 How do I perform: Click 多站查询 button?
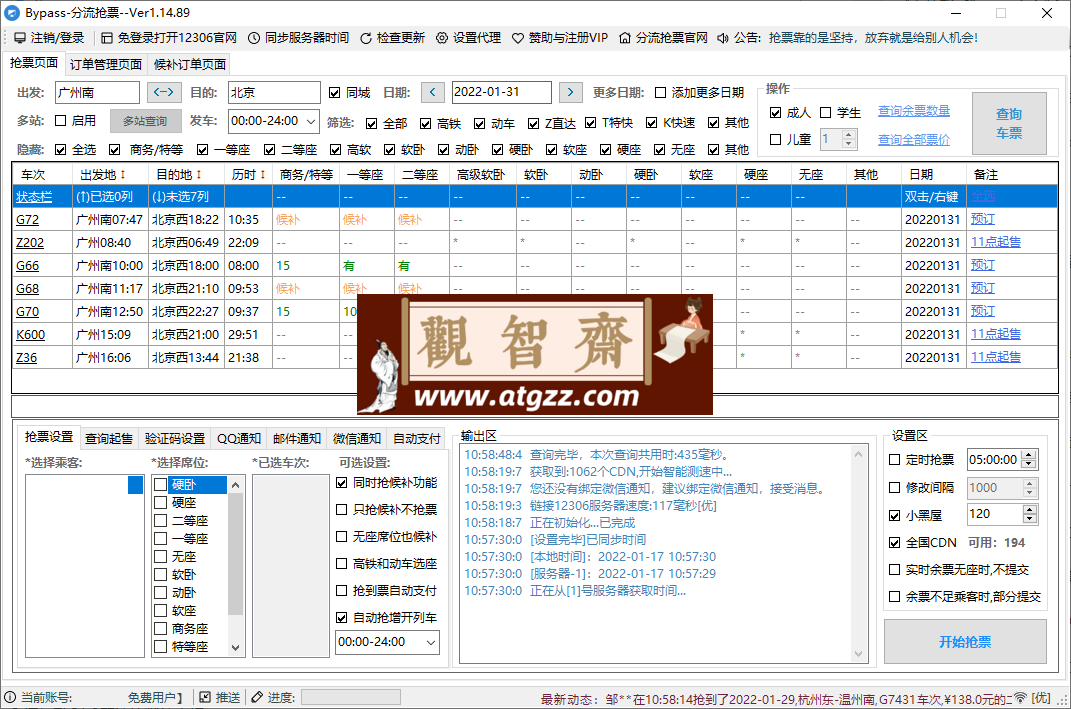145,121
